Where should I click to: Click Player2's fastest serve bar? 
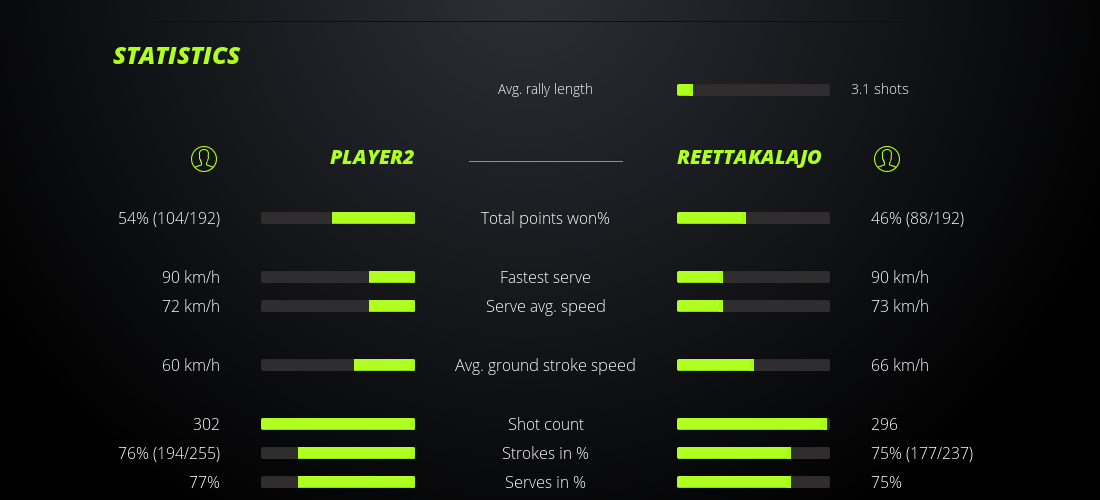[338, 277]
